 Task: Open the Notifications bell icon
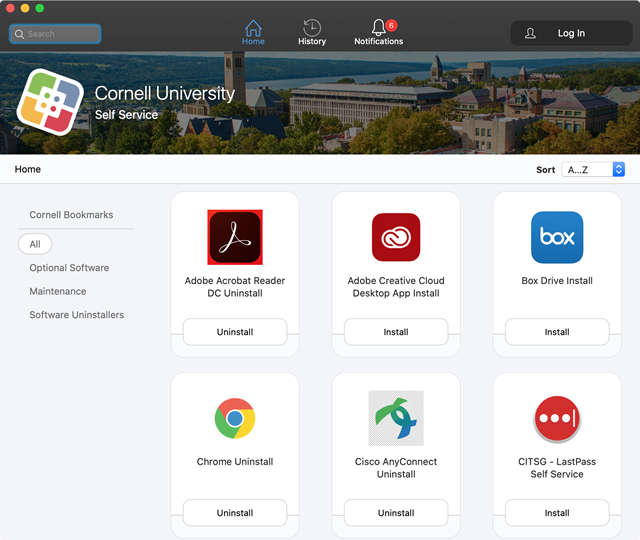378,28
